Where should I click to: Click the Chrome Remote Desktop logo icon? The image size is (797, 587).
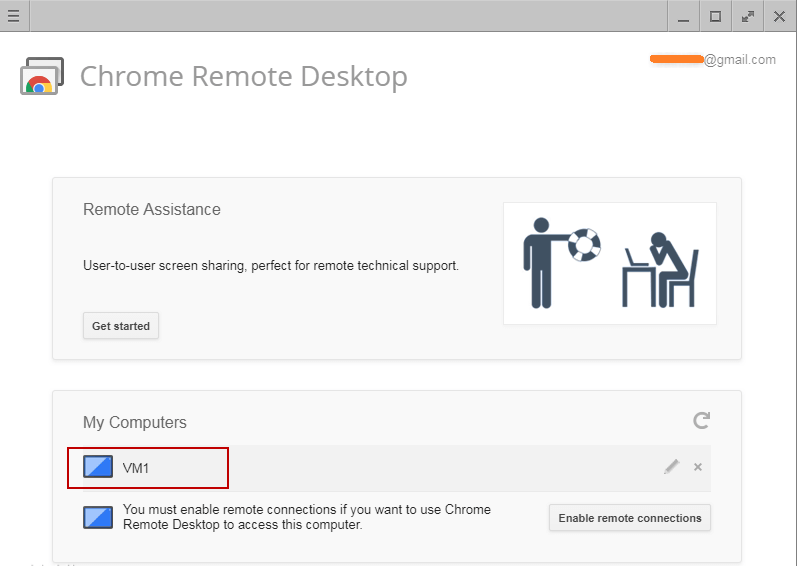click(42, 76)
